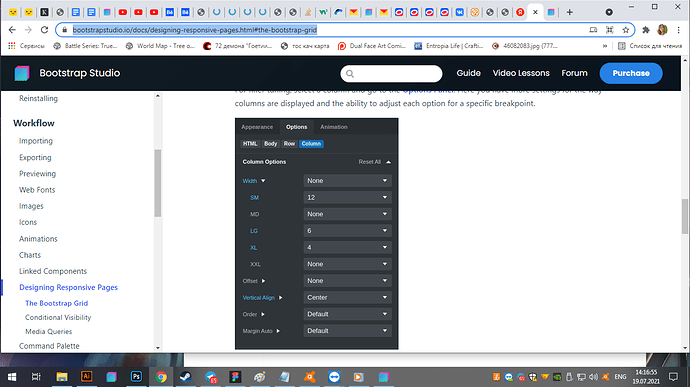This screenshot has width=690, height=387.
Task: Open Illustrator from the taskbar
Action: (x=87, y=376)
